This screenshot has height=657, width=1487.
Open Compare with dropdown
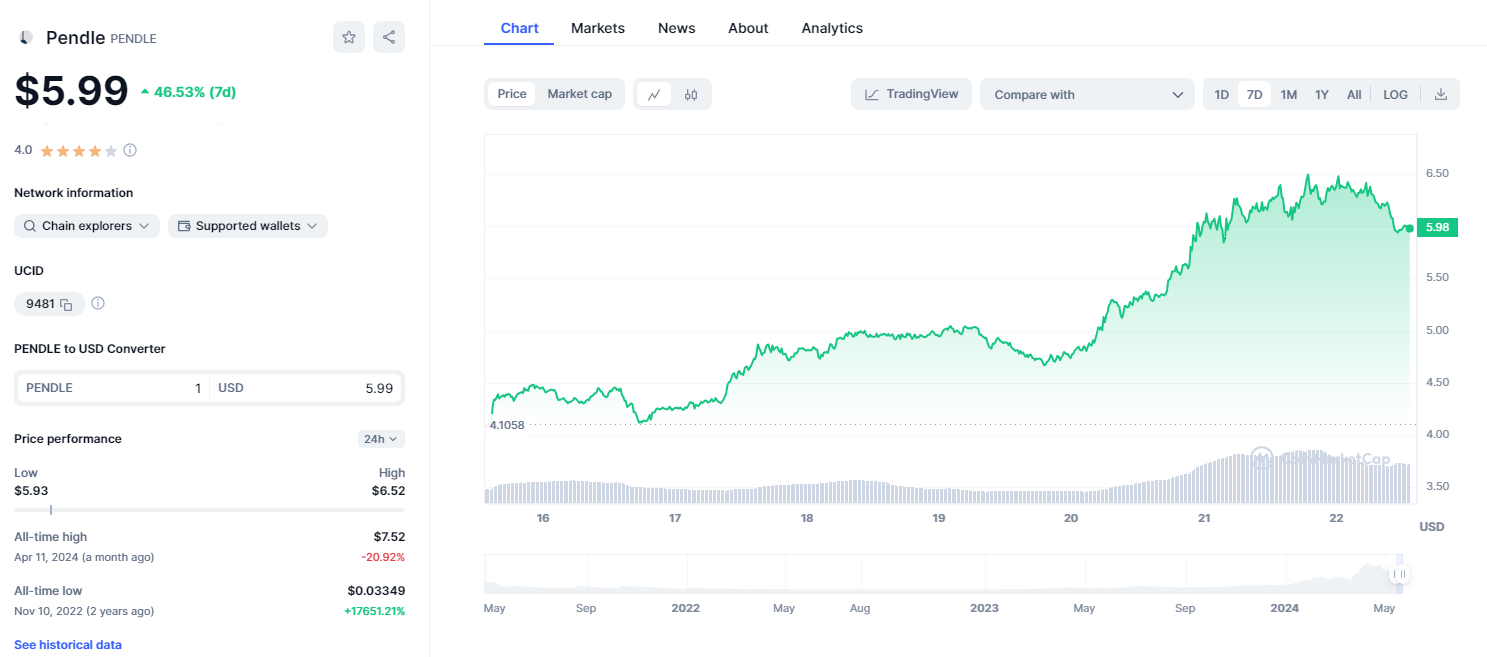click(x=1088, y=95)
